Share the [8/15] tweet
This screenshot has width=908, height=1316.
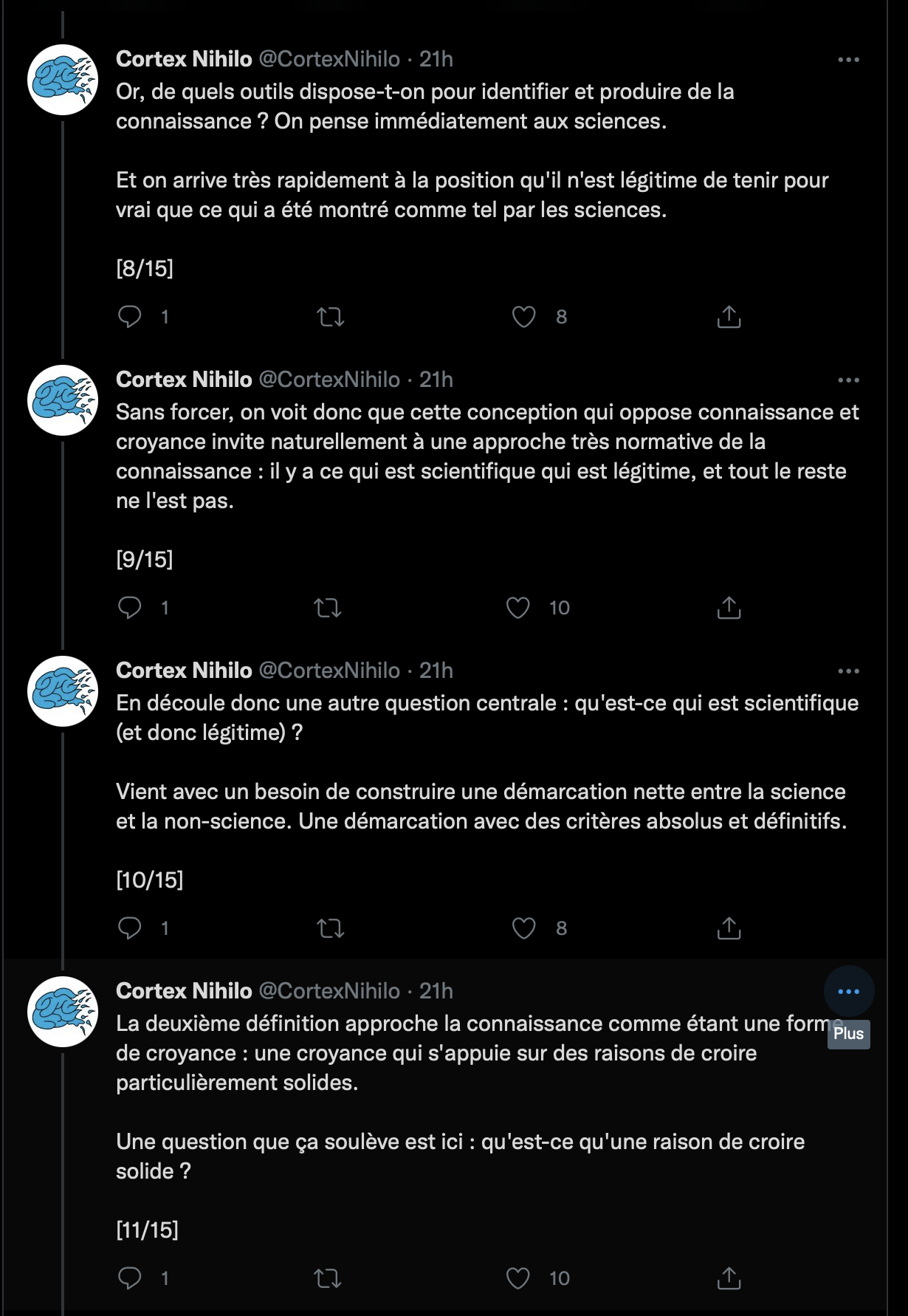(729, 317)
